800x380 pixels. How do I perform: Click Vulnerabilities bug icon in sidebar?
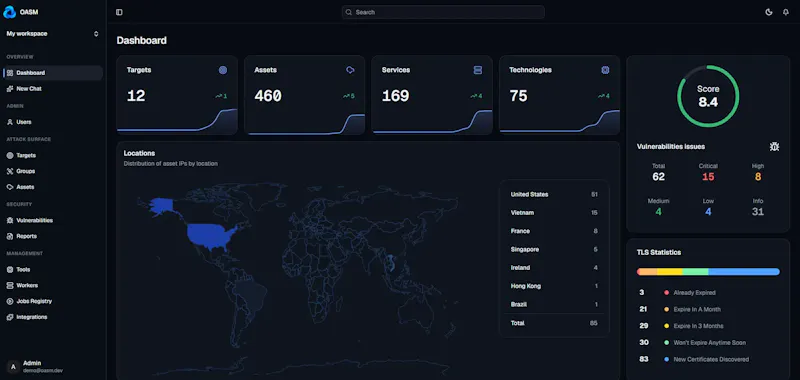tap(10, 220)
